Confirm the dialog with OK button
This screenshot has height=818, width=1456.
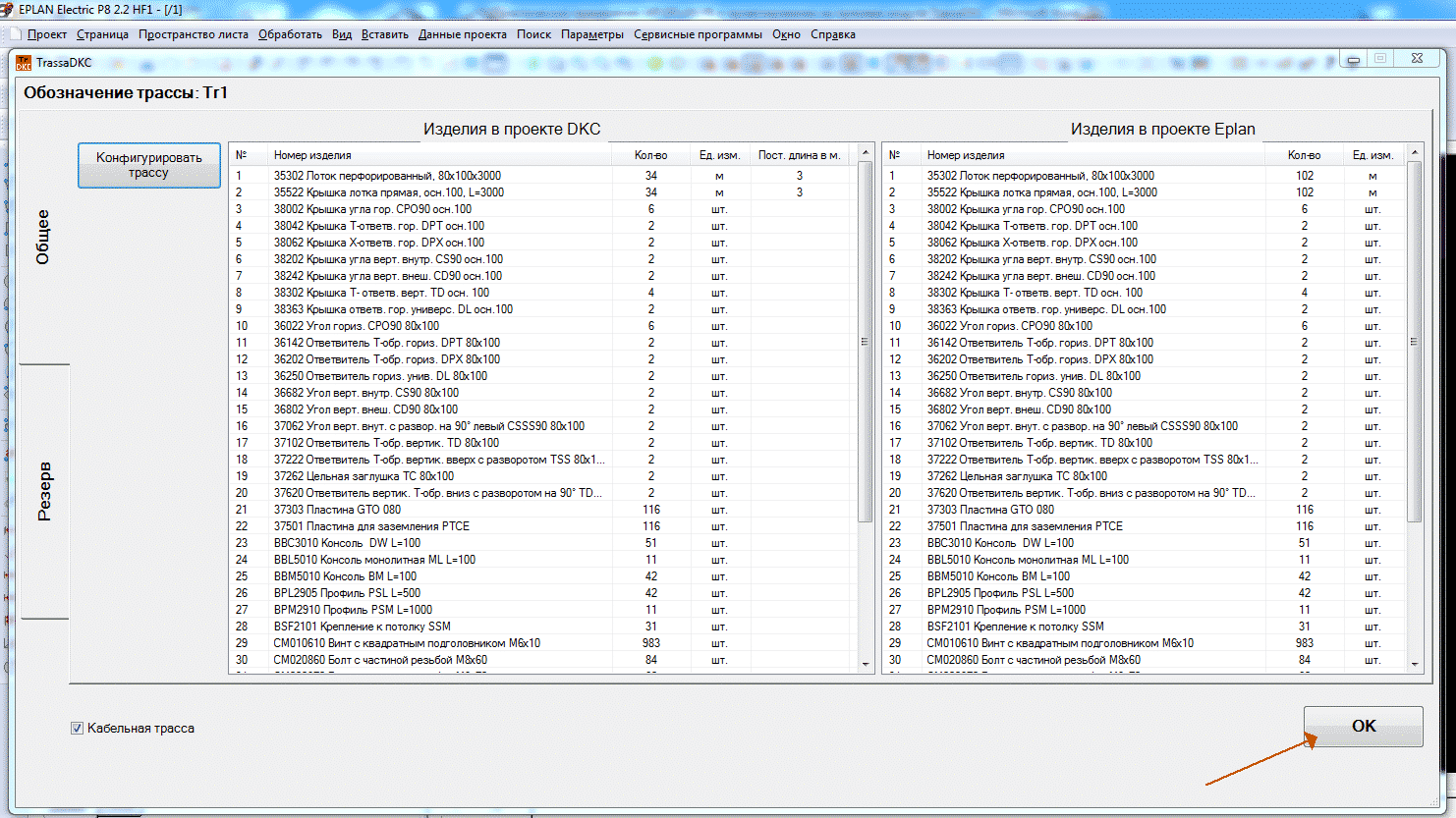(x=1364, y=727)
